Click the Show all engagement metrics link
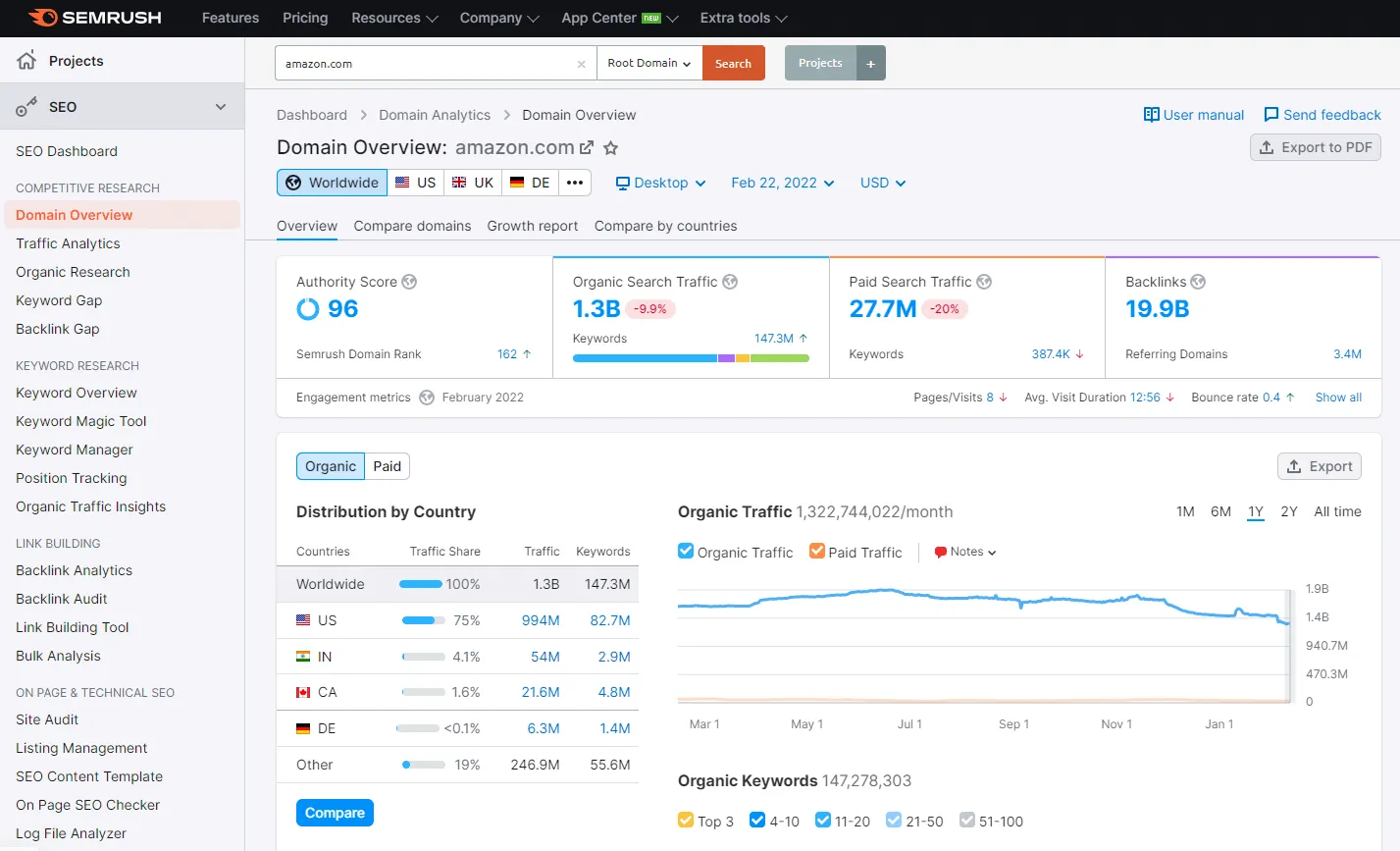Image resolution: width=1400 pixels, height=851 pixels. tap(1337, 397)
